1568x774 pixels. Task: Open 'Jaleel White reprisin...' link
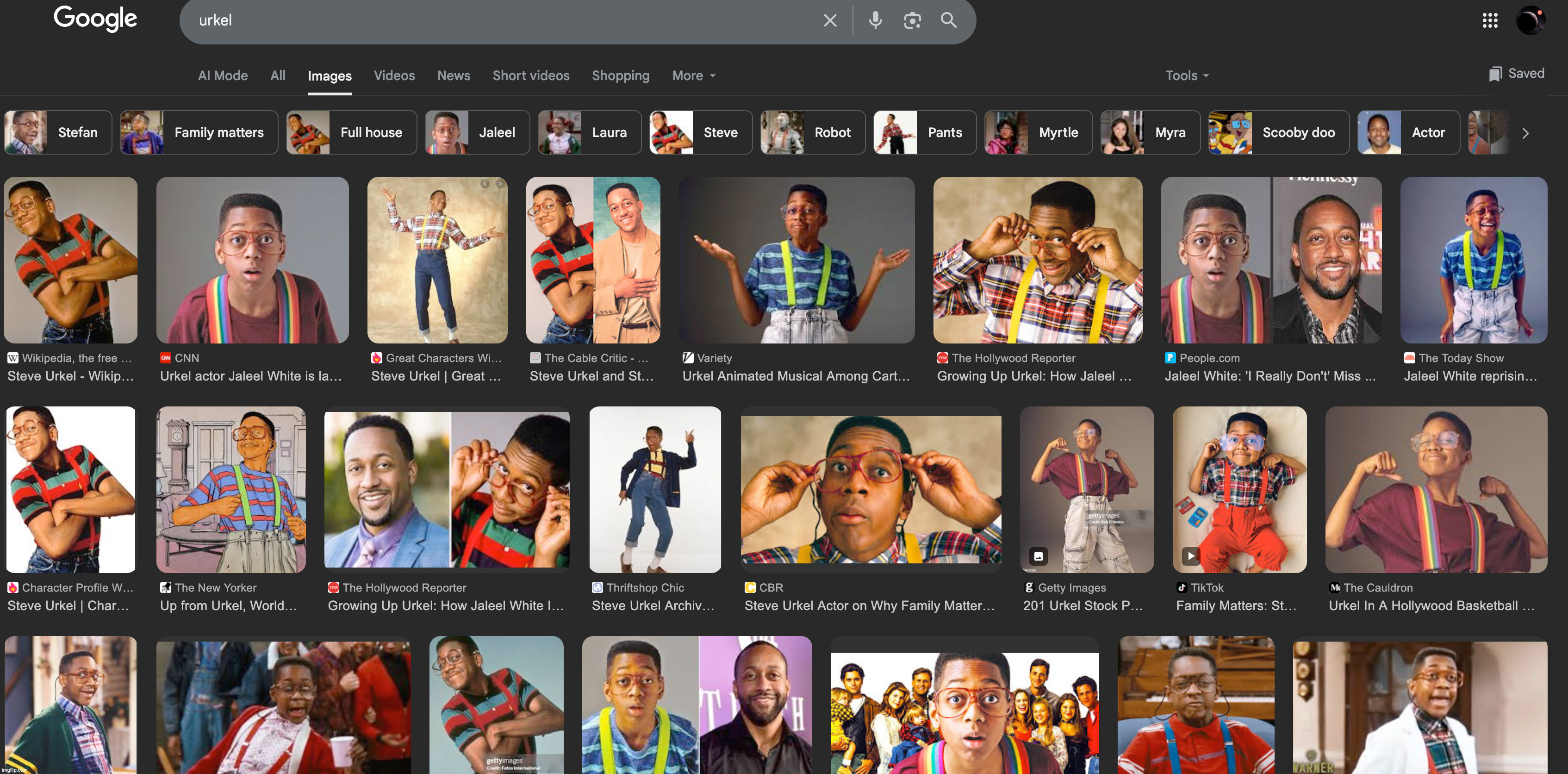click(1470, 376)
